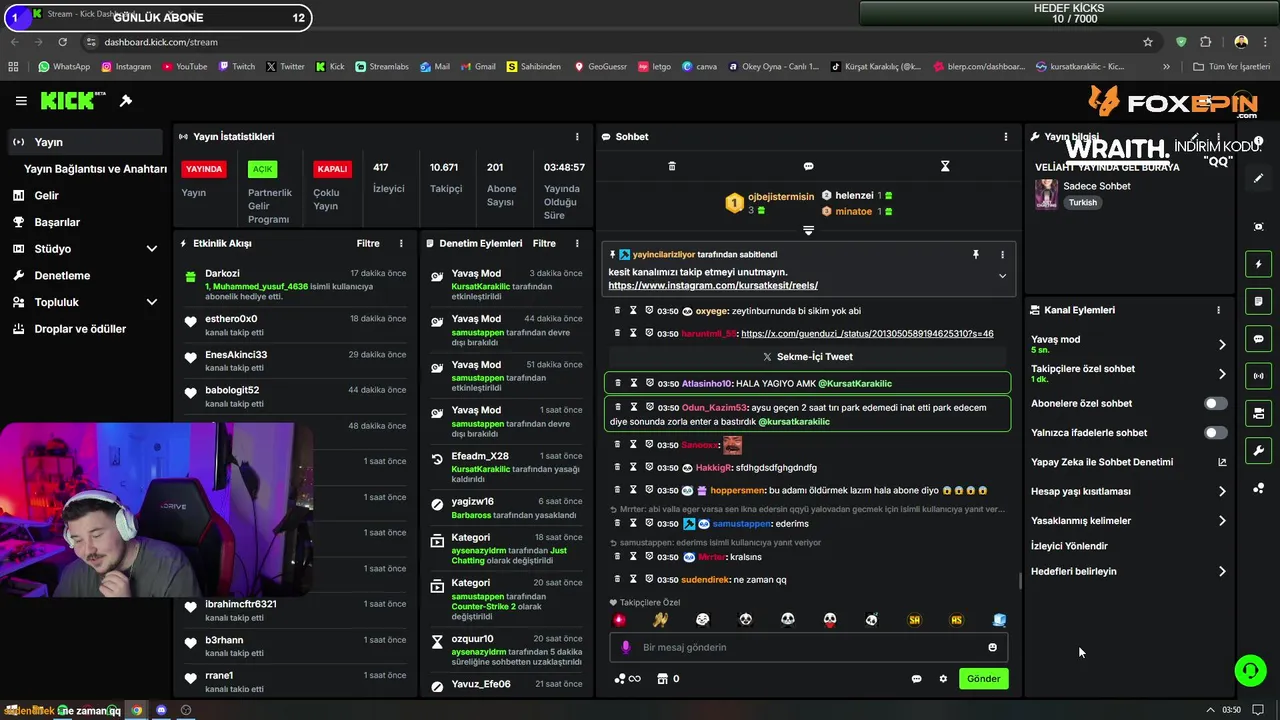Open Yayın Bağlantısı ve Anahtarı
The image size is (1280, 720).
[x=95, y=169]
